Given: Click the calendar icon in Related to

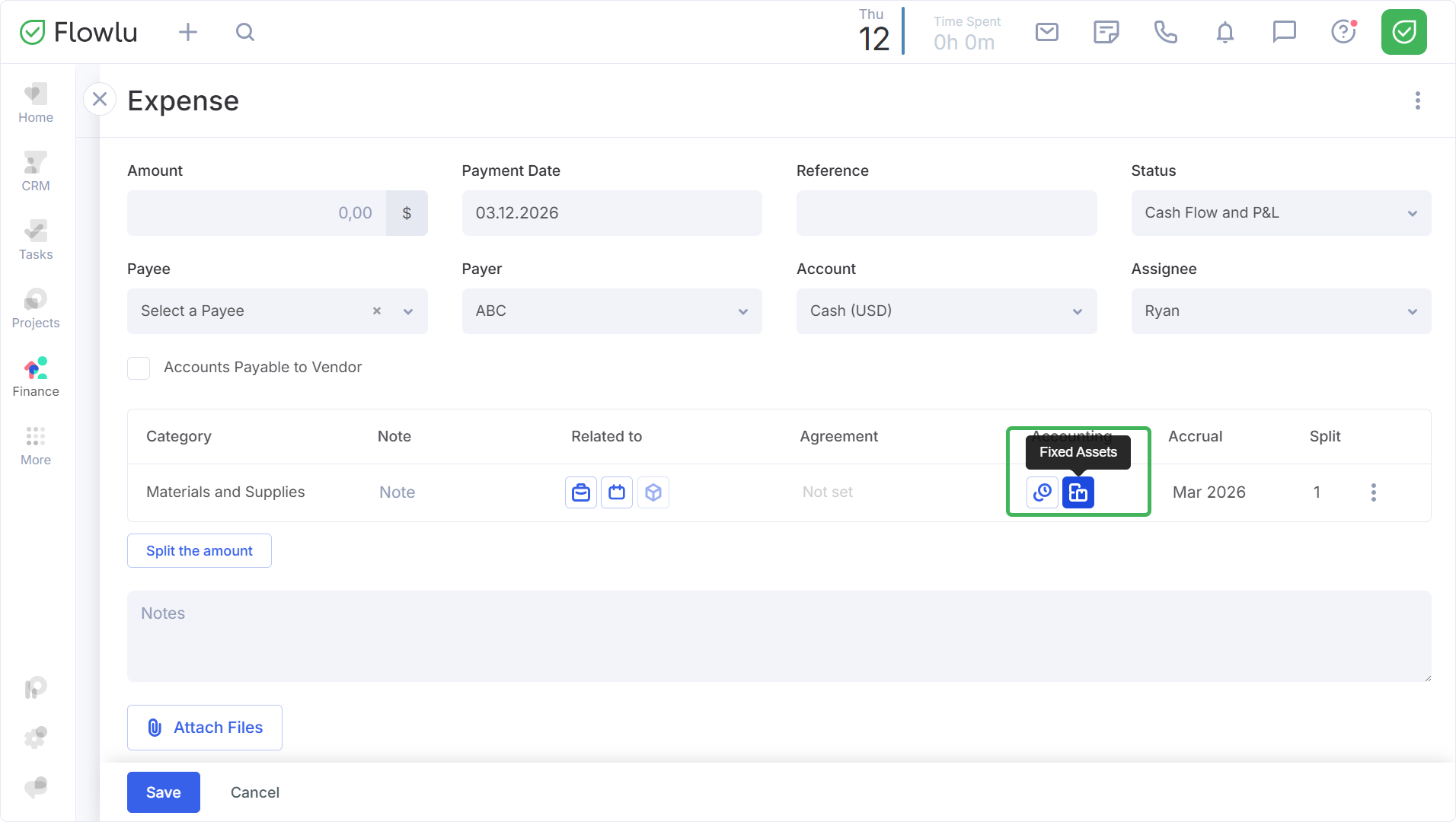Looking at the screenshot, I should (x=617, y=492).
